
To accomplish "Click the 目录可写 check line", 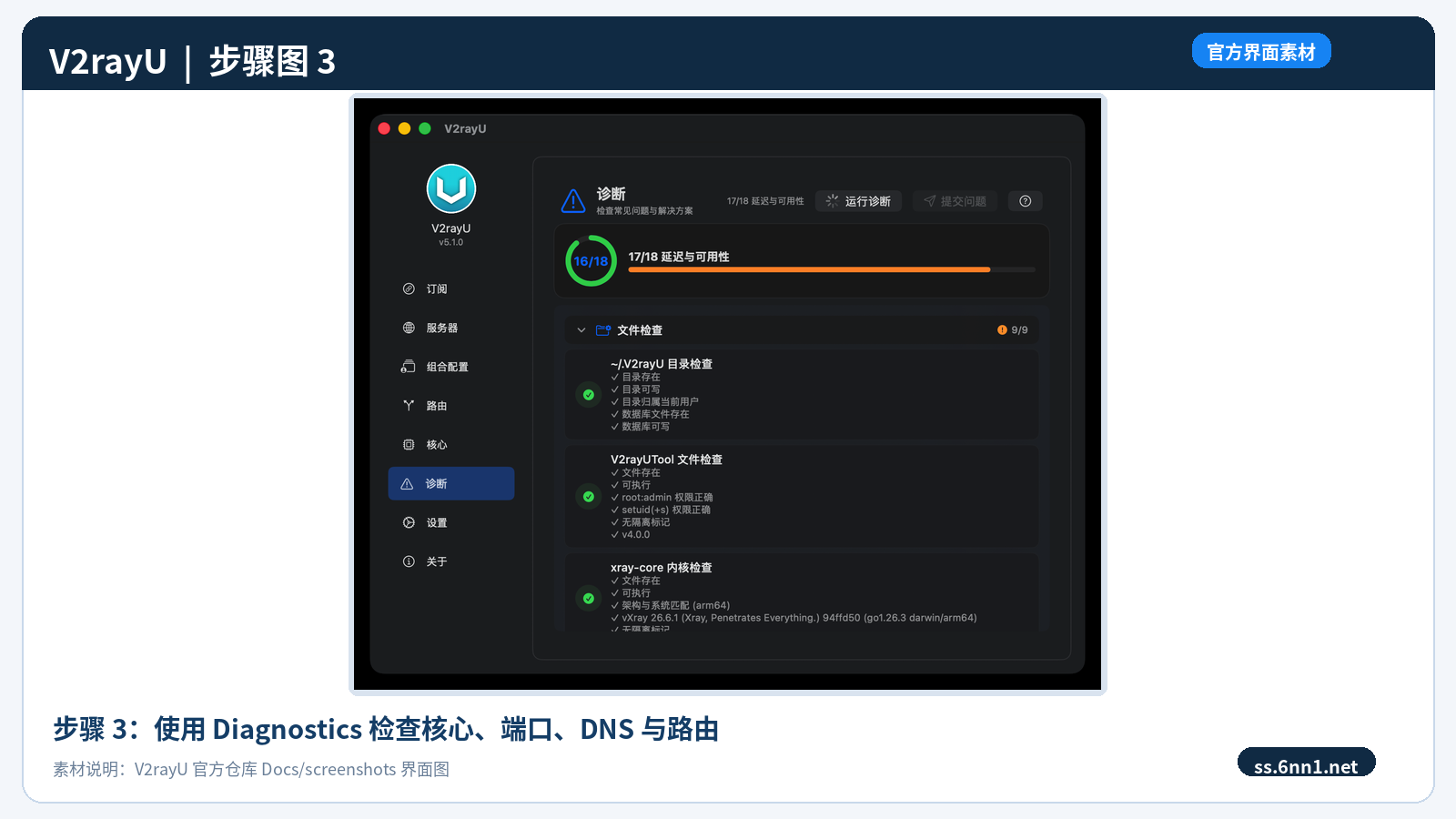I will pos(636,389).
